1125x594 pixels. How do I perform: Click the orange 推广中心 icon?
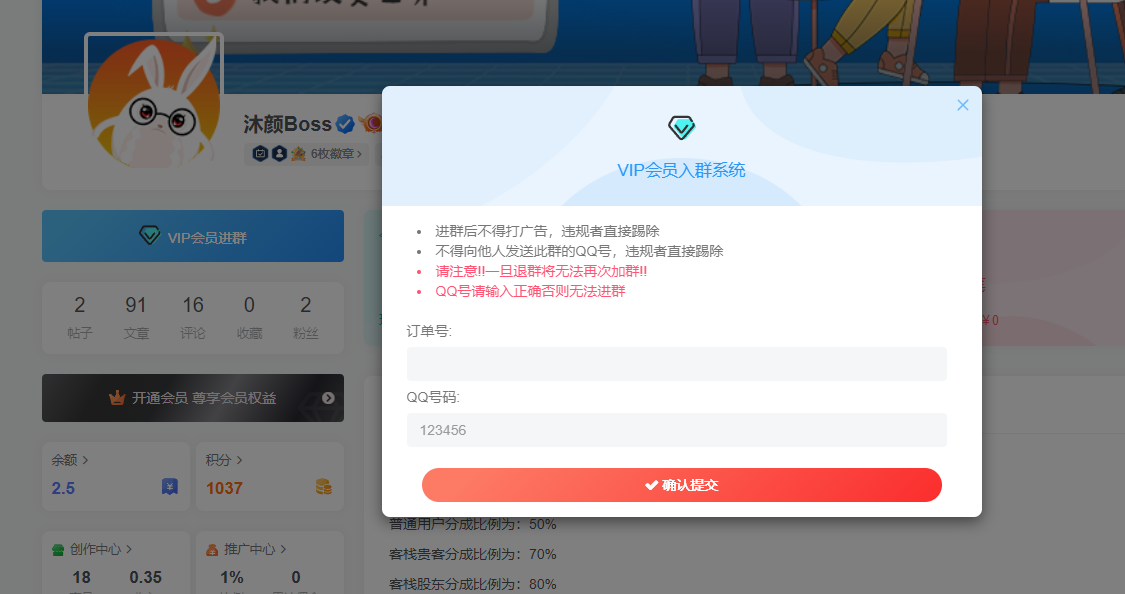(212, 550)
